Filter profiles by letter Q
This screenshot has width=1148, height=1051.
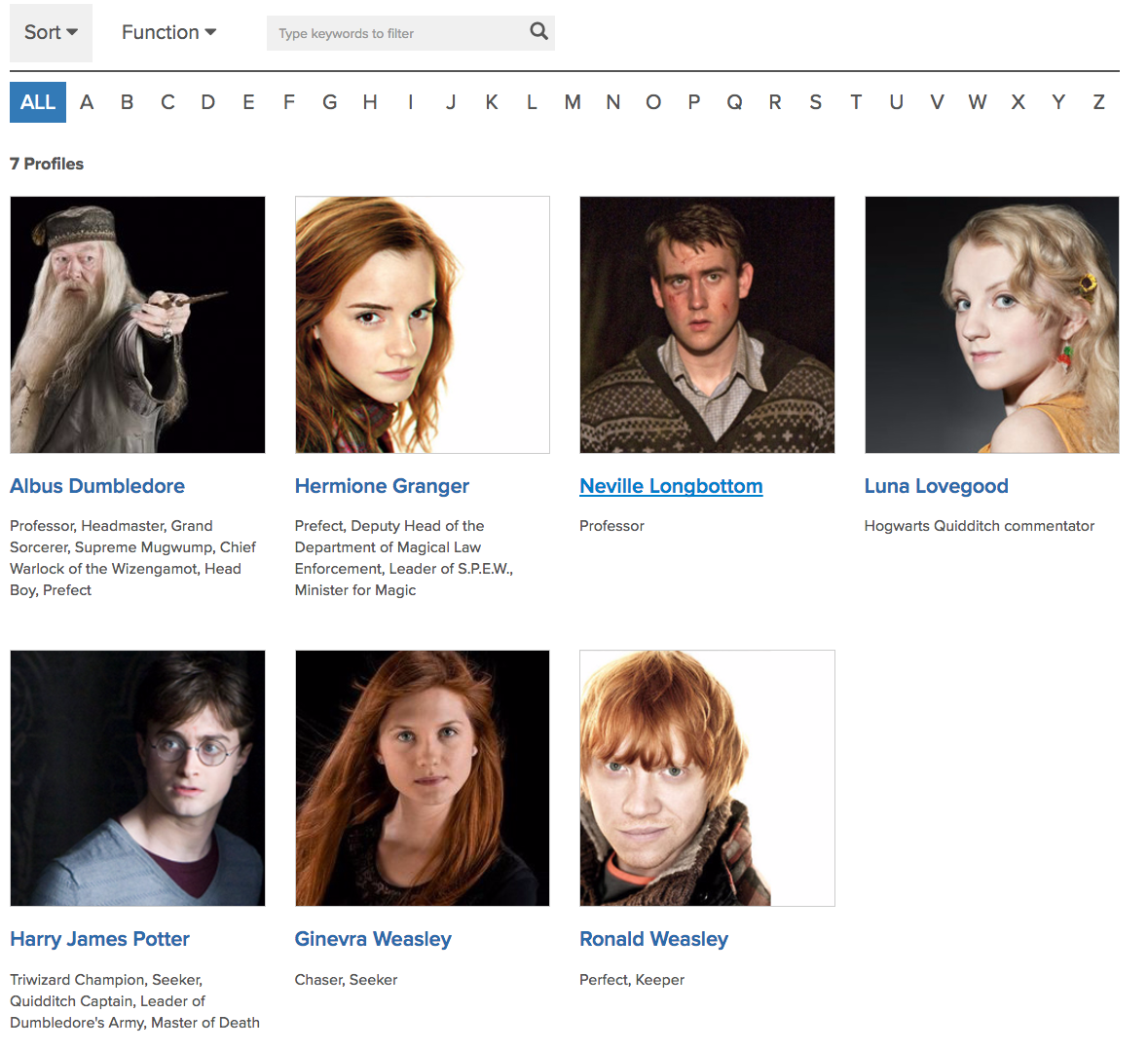734,102
